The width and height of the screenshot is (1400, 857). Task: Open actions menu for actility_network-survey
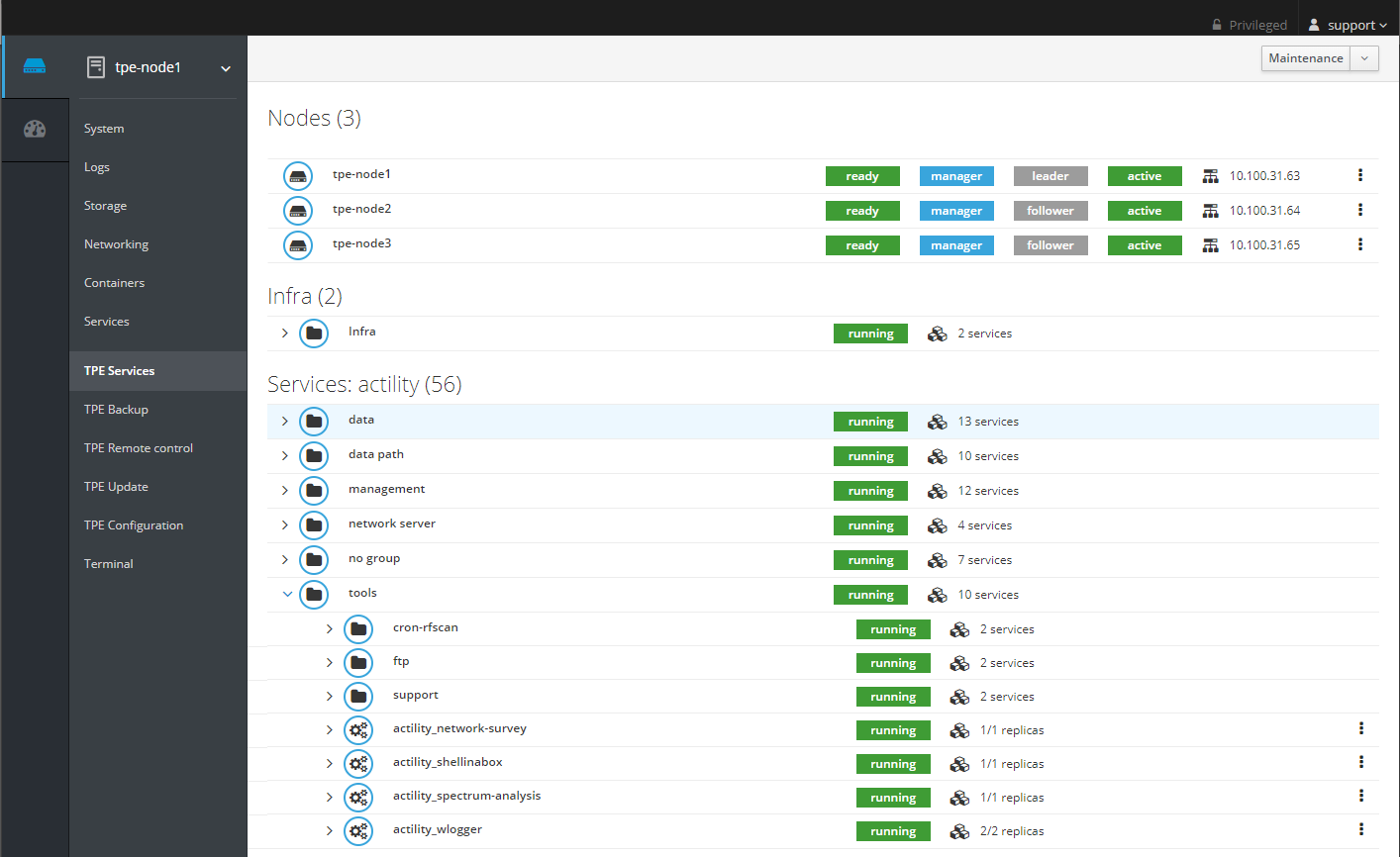pos(1360,728)
